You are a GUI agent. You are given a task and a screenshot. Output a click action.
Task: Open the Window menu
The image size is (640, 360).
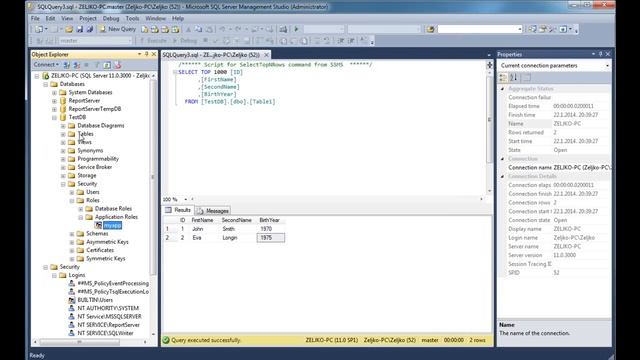coord(156,18)
